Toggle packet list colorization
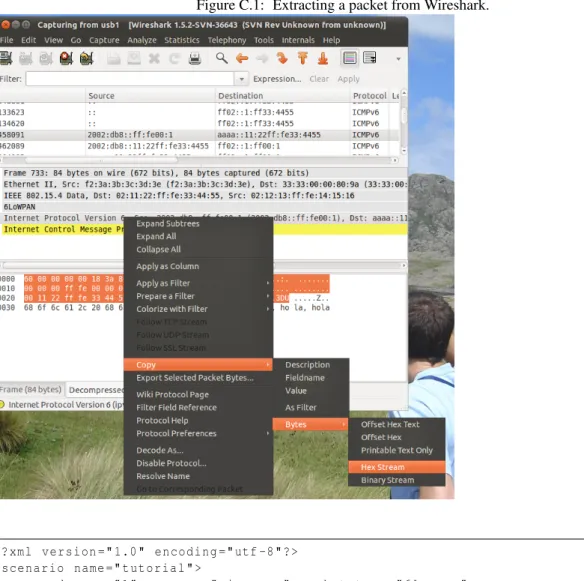584x581 pixels. tap(350, 58)
